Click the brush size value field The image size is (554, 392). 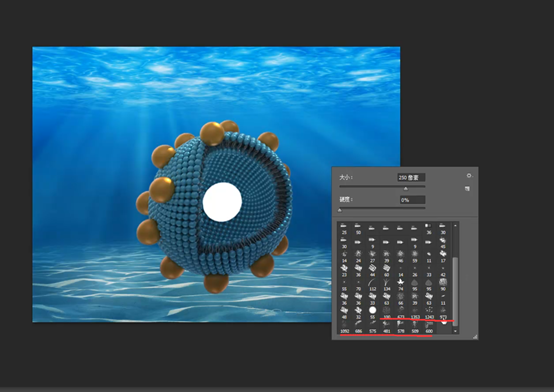click(411, 177)
